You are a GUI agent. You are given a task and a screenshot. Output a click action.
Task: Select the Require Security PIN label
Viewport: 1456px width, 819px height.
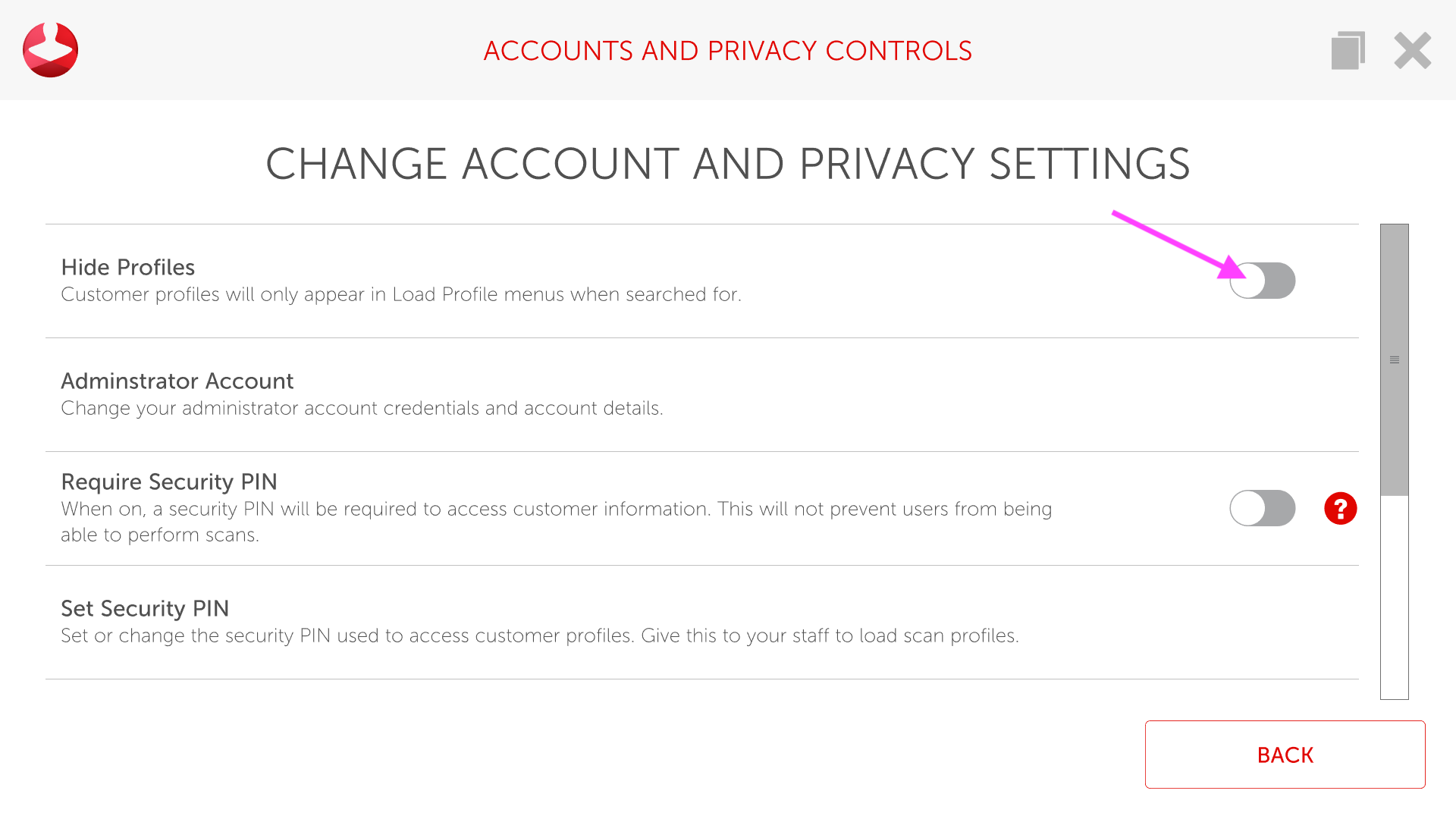point(168,482)
